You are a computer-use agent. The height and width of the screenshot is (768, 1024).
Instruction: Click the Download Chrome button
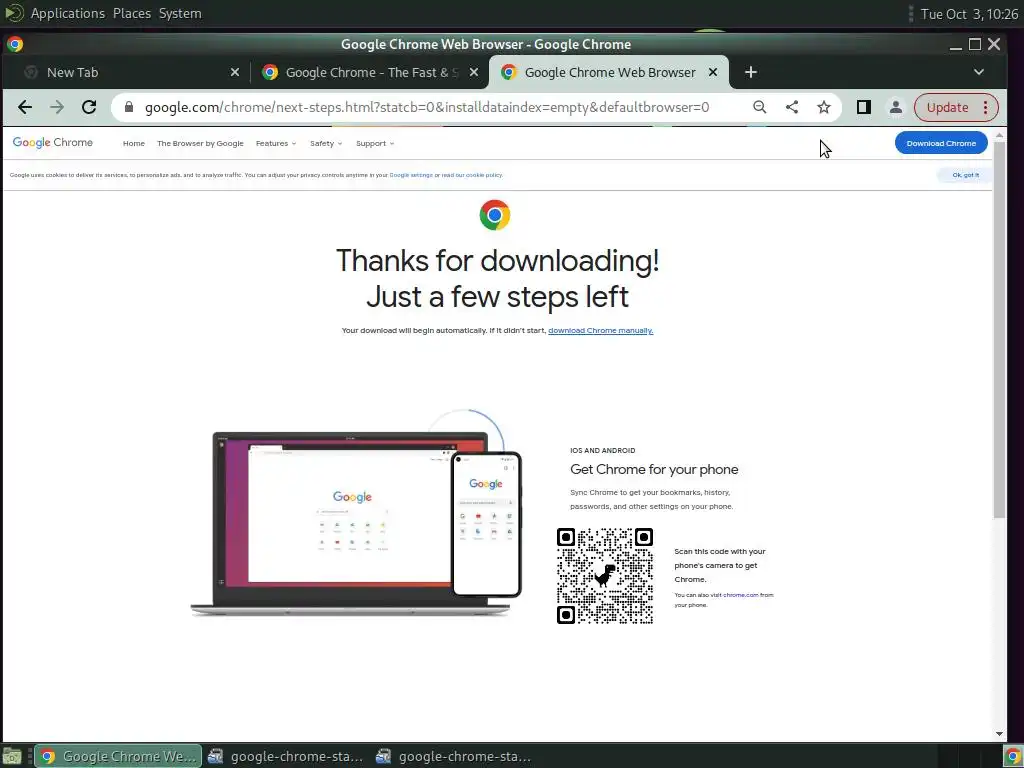[940, 143]
